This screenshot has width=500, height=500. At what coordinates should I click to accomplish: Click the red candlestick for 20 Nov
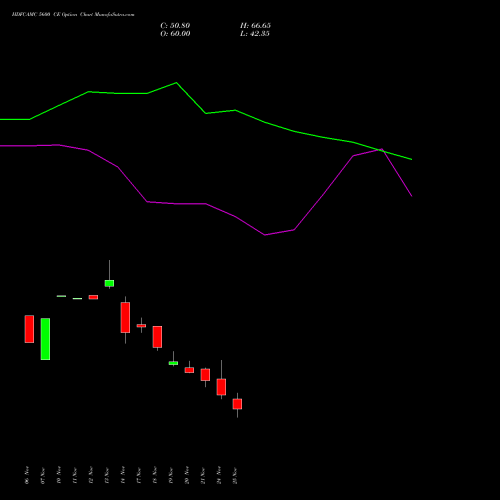[189, 370]
